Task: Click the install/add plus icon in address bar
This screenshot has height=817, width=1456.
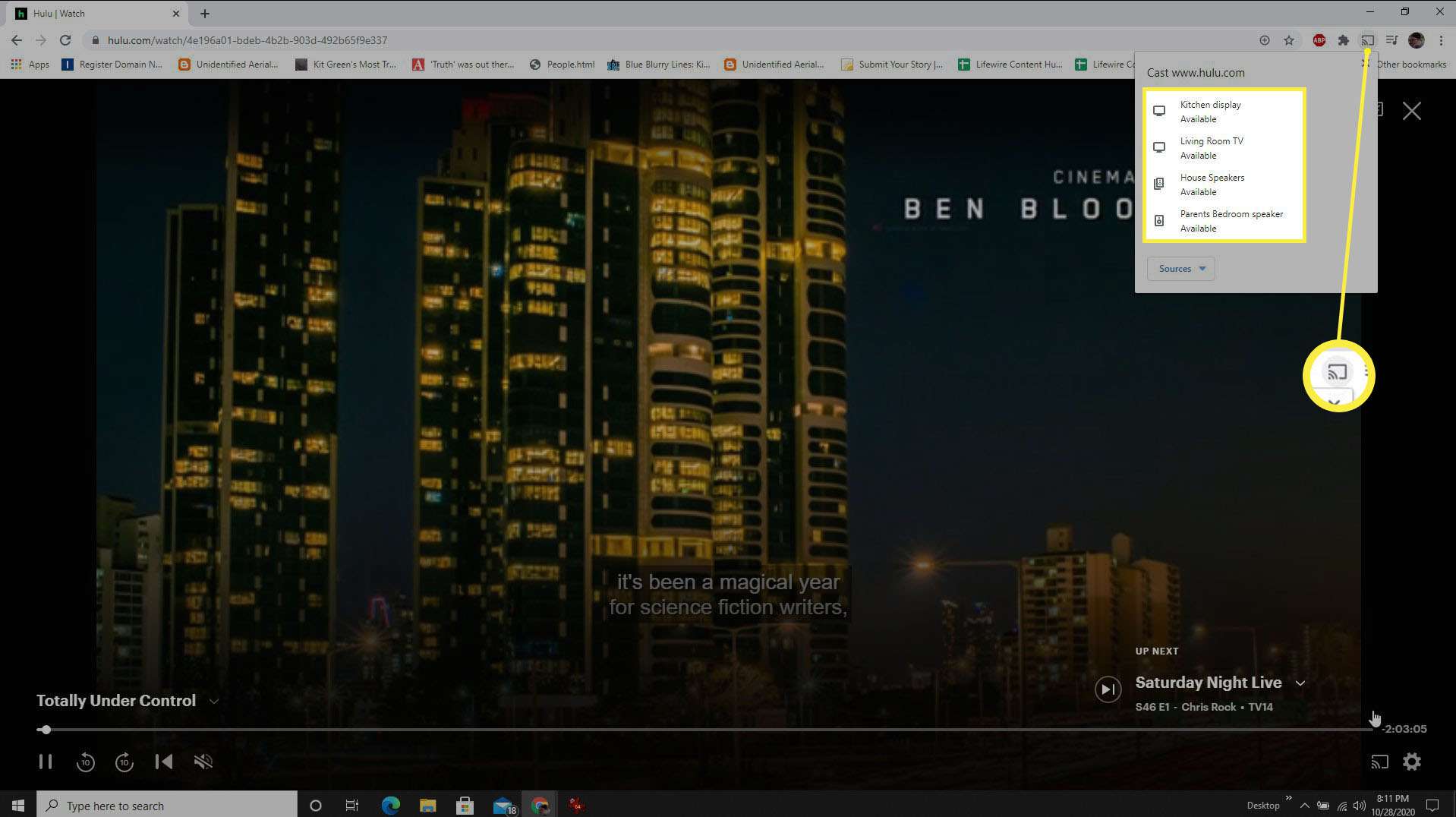Action: (x=1265, y=40)
